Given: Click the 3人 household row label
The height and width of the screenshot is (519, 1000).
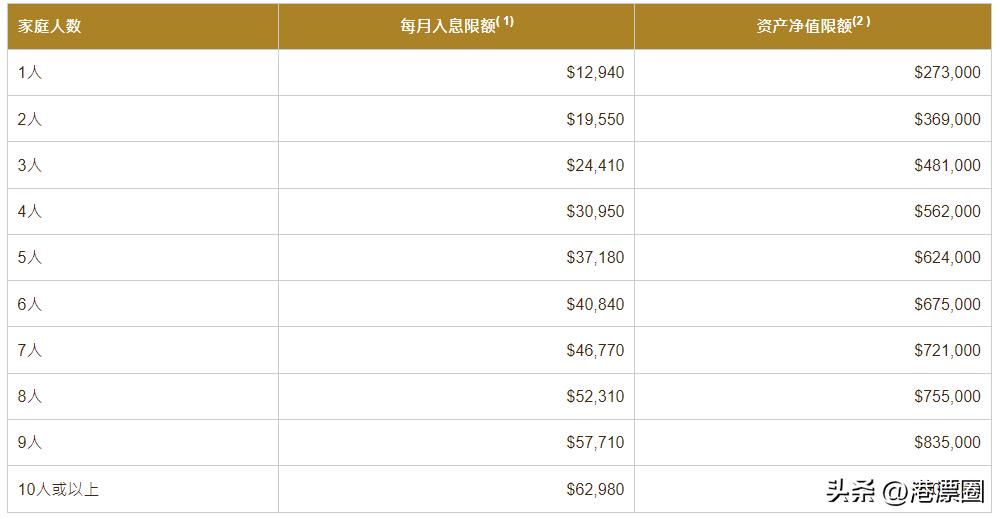Looking at the screenshot, I should point(30,165).
